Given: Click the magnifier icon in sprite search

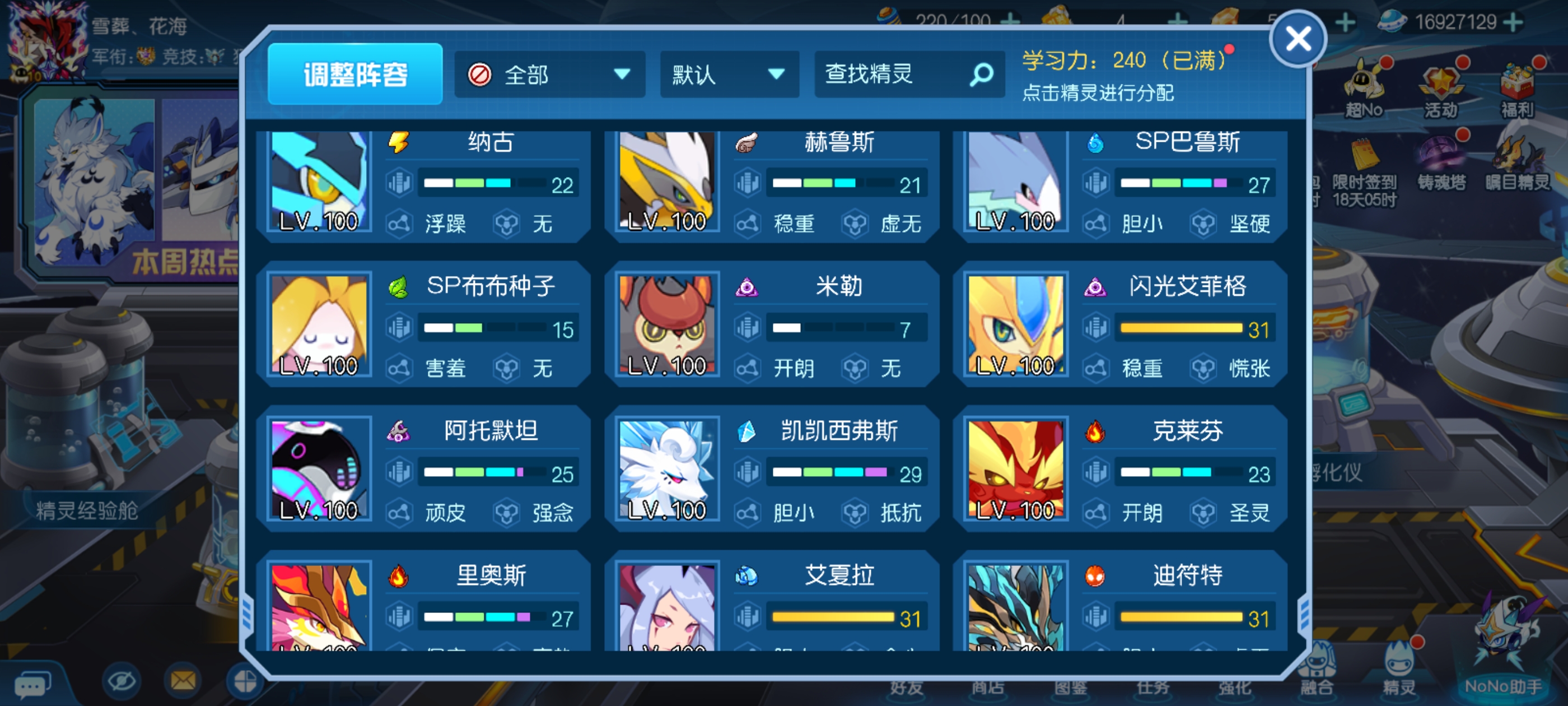Looking at the screenshot, I should (981, 75).
